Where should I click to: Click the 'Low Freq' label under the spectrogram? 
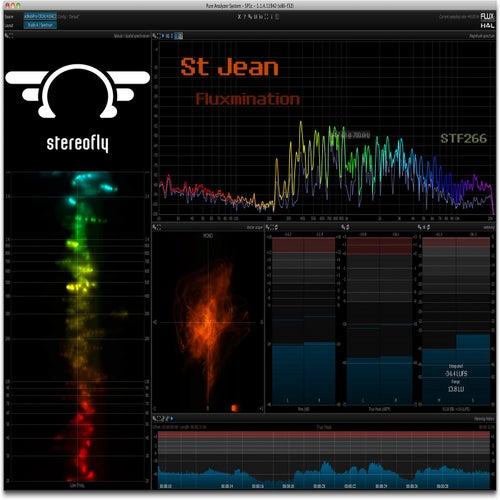77,485
